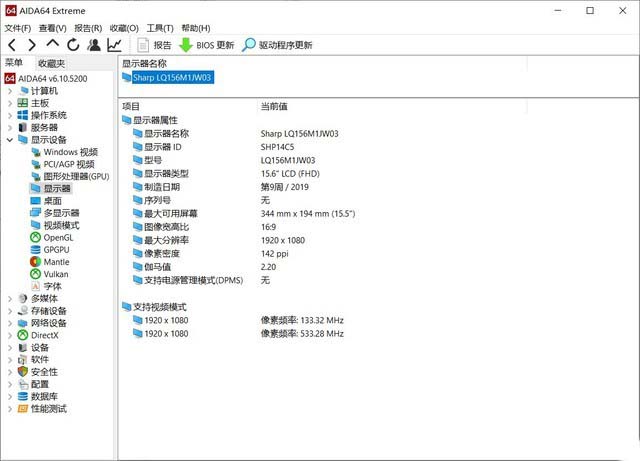This screenshot has height=461, width=640.
Task: Open the 查看(V) menu
Action: 53,28
